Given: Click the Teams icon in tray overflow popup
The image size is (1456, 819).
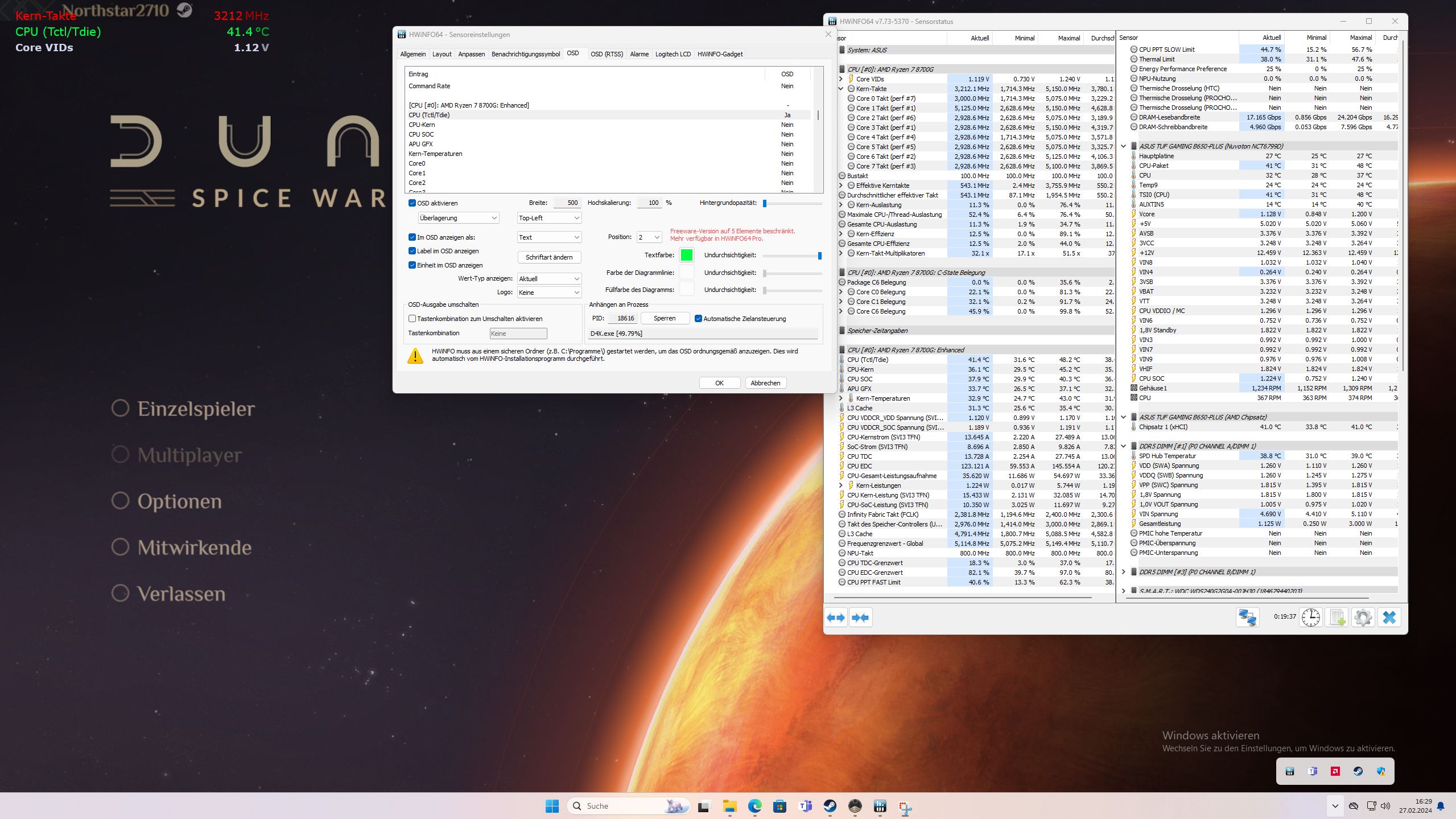Looking at the screenshot, I should [x=1313, y=771].
